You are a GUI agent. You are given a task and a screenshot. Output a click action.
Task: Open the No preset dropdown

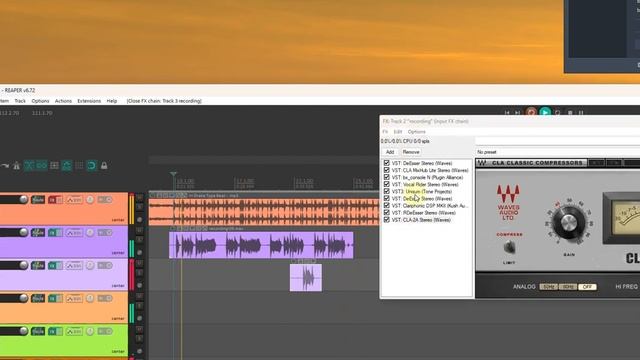point(558,152)
